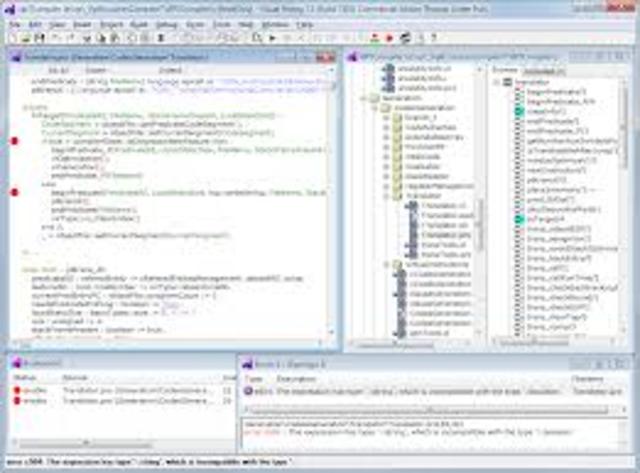Click the New file toolbar icon
This screenshot has width=640, height=473.
click(x=14, y=38)
